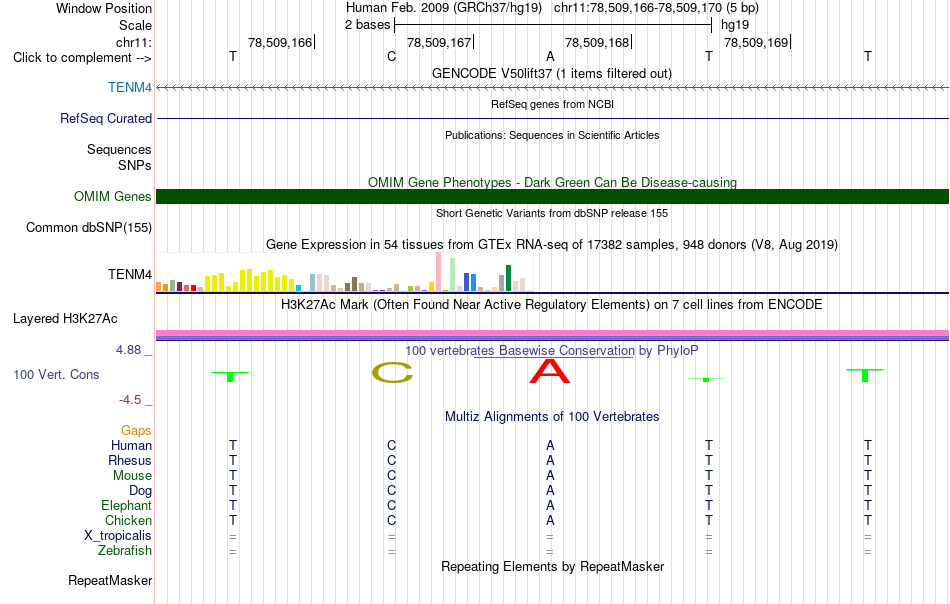Open the Multiz Alignments of 100 Vertebrates title
Viewport: 950px width, 604px height.
coord(552,417)
